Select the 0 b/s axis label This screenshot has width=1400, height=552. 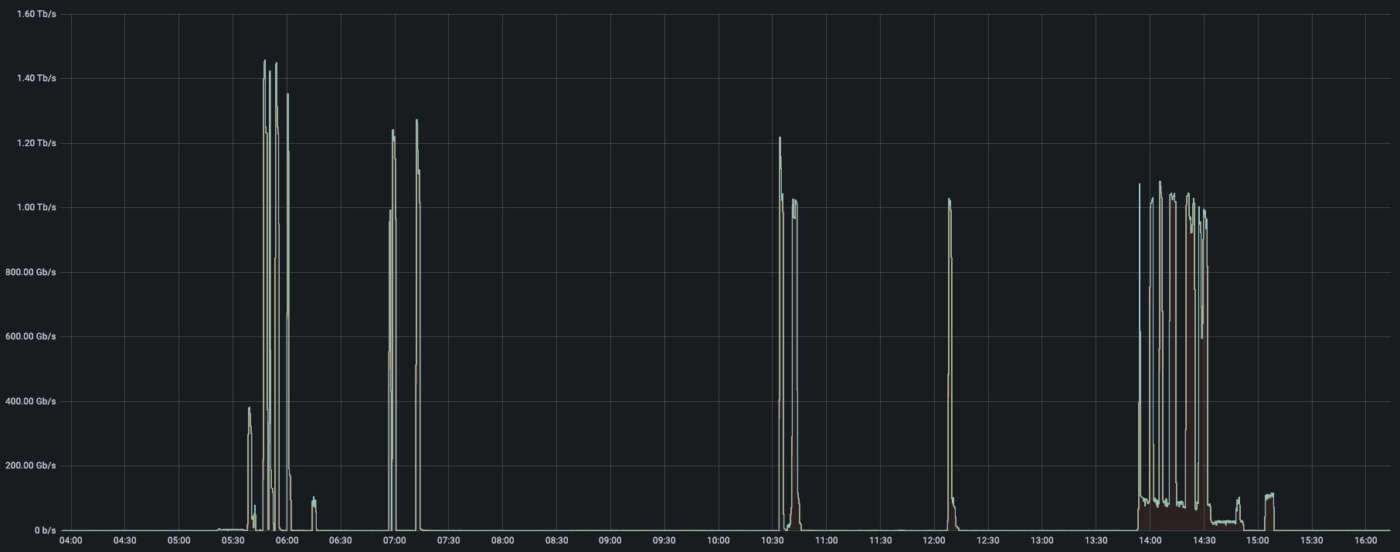click(43, 530)
